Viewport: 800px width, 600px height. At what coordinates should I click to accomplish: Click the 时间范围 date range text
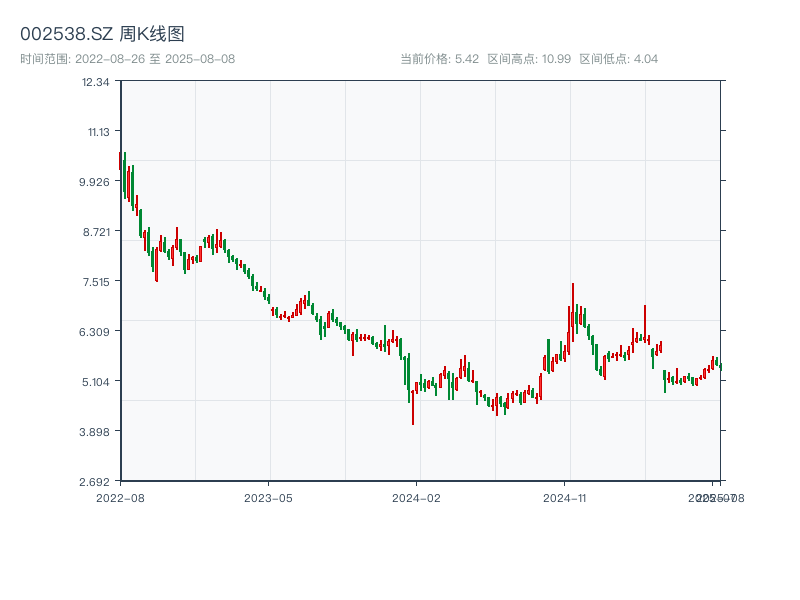tap(127, 59)
